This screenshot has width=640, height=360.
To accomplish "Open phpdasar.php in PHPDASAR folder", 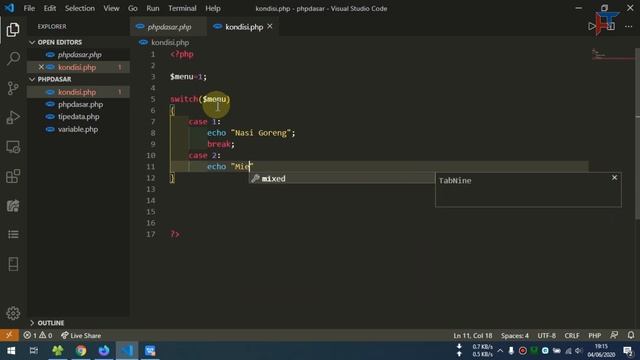I will click(80, 104).
